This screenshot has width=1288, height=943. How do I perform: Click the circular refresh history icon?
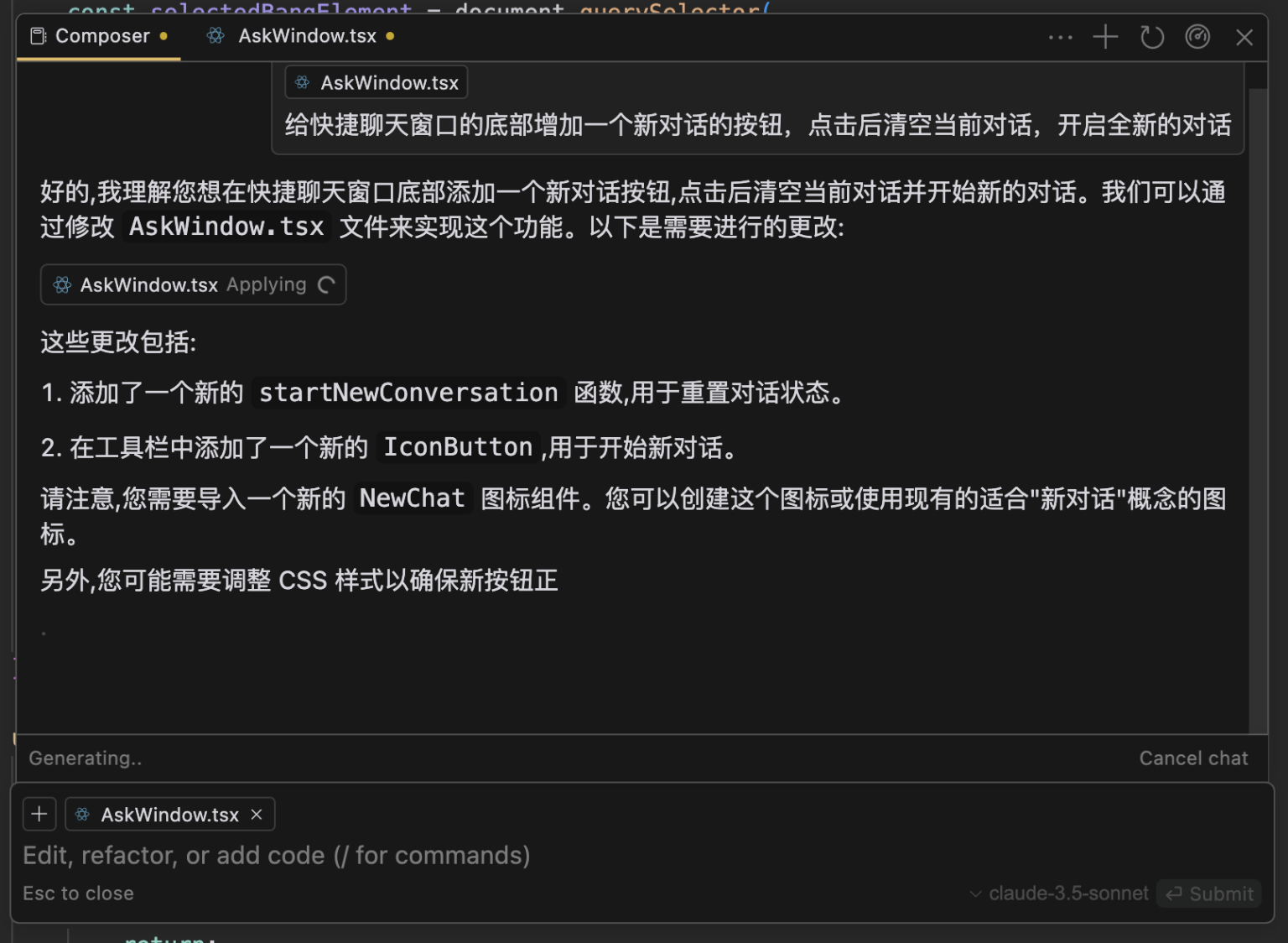click(1152, 37)
